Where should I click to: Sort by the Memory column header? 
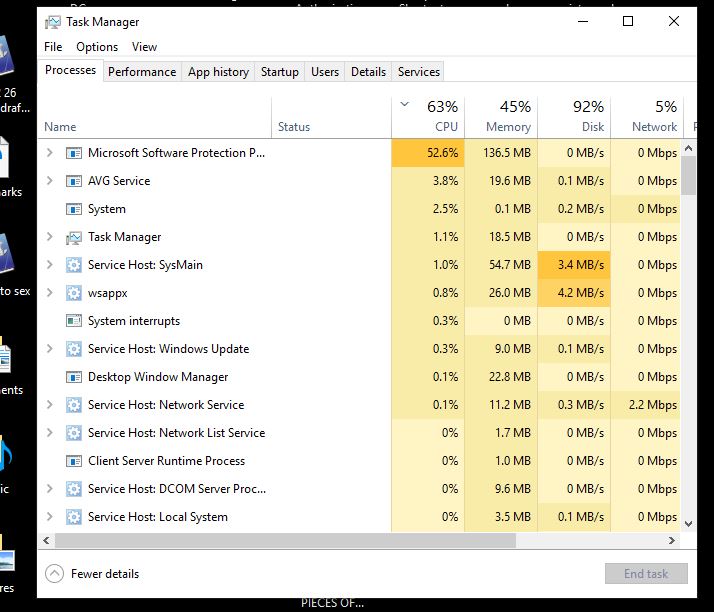[x=501, y=117]
